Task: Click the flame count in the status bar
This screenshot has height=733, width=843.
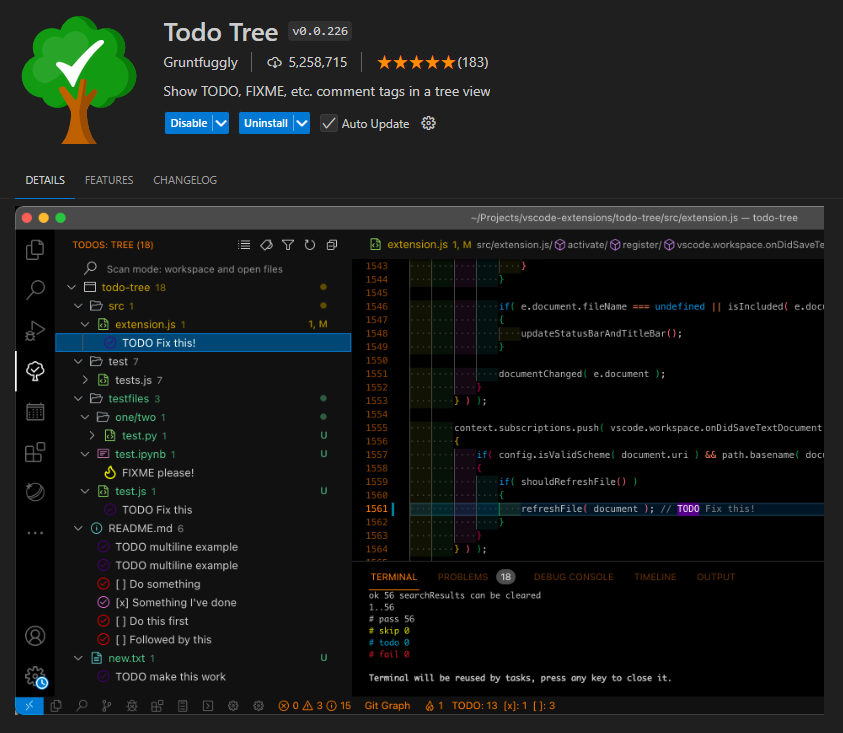Action: click(x=434, y=706)
